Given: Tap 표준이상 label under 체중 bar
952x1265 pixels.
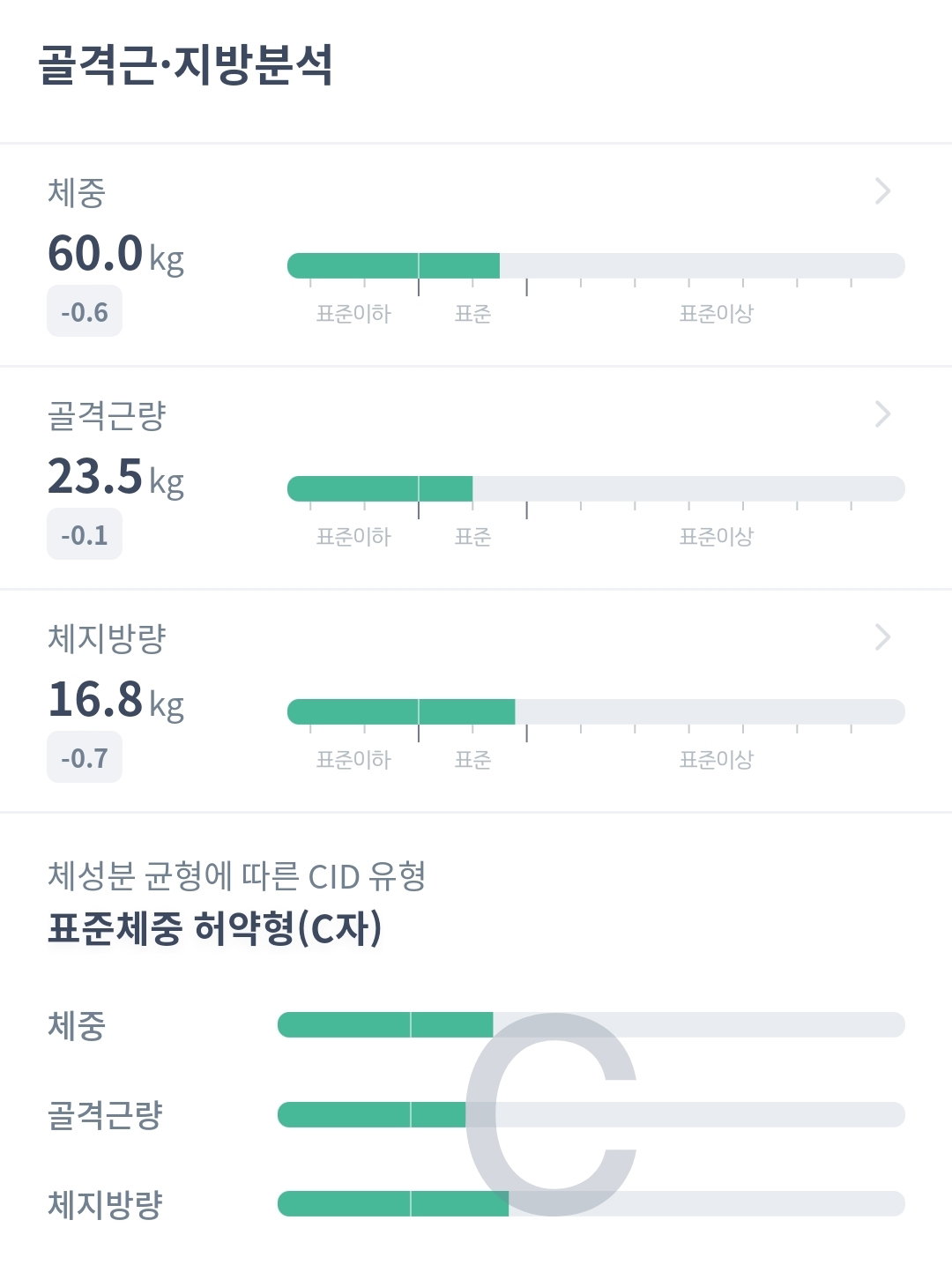Looking at the screenshot, I should pos(717,314).
